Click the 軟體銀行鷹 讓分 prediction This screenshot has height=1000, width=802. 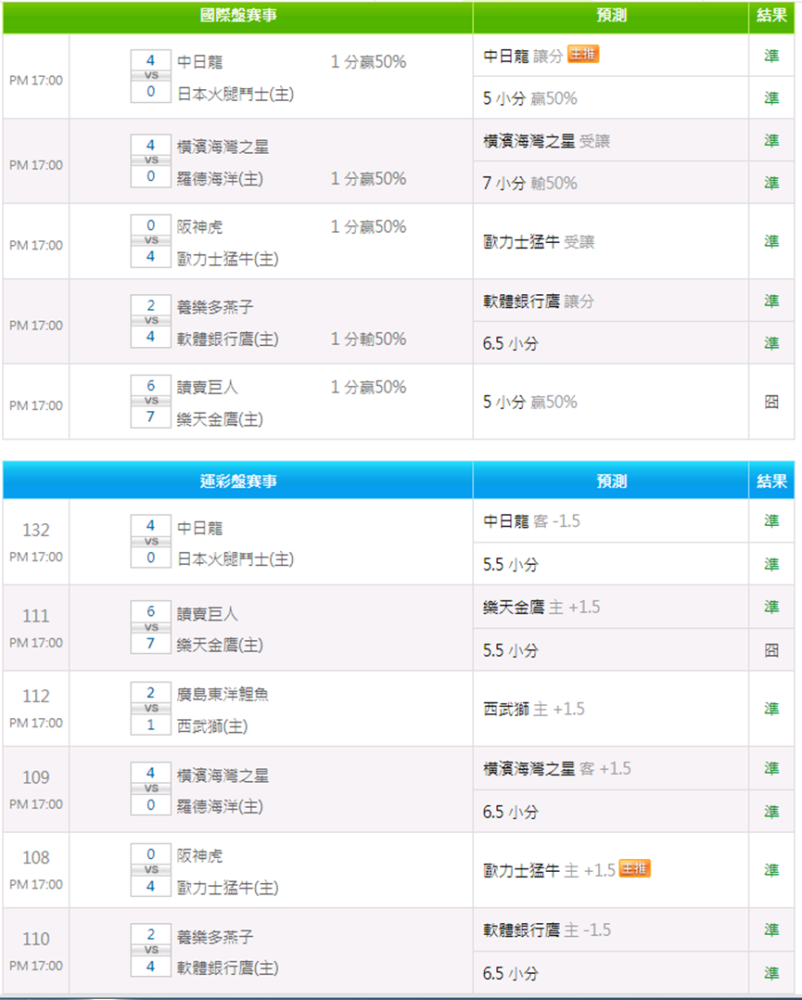pyautogui.click(x=539, y=301)
